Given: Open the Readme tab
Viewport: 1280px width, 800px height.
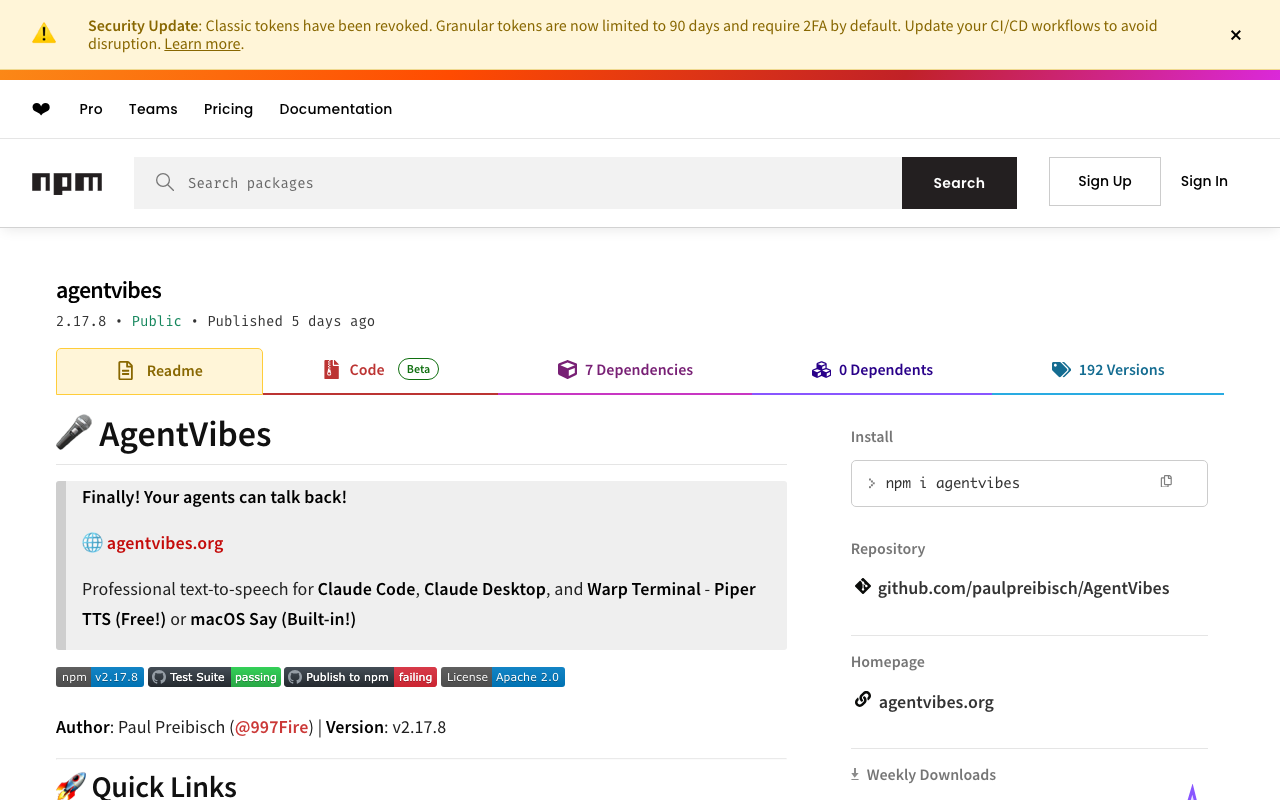Looking at the screenshot, I should pyautogui.click(x=160, y=371).
